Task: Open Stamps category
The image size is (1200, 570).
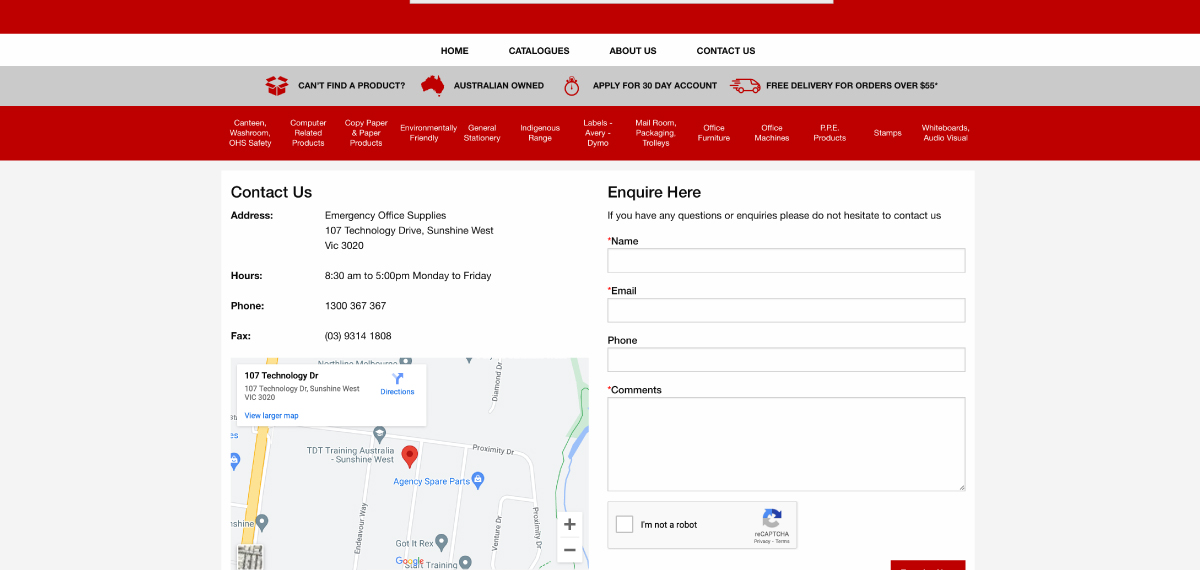Action: point(888,133)
